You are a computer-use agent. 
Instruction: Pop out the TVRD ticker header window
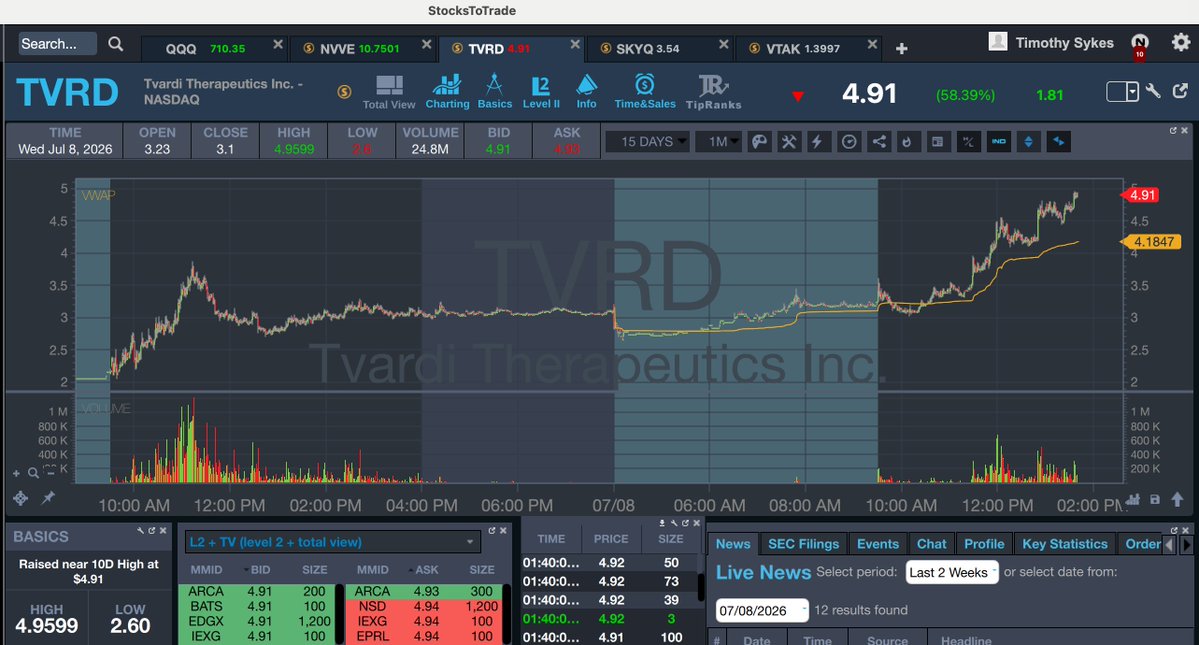click(1181, 91)
